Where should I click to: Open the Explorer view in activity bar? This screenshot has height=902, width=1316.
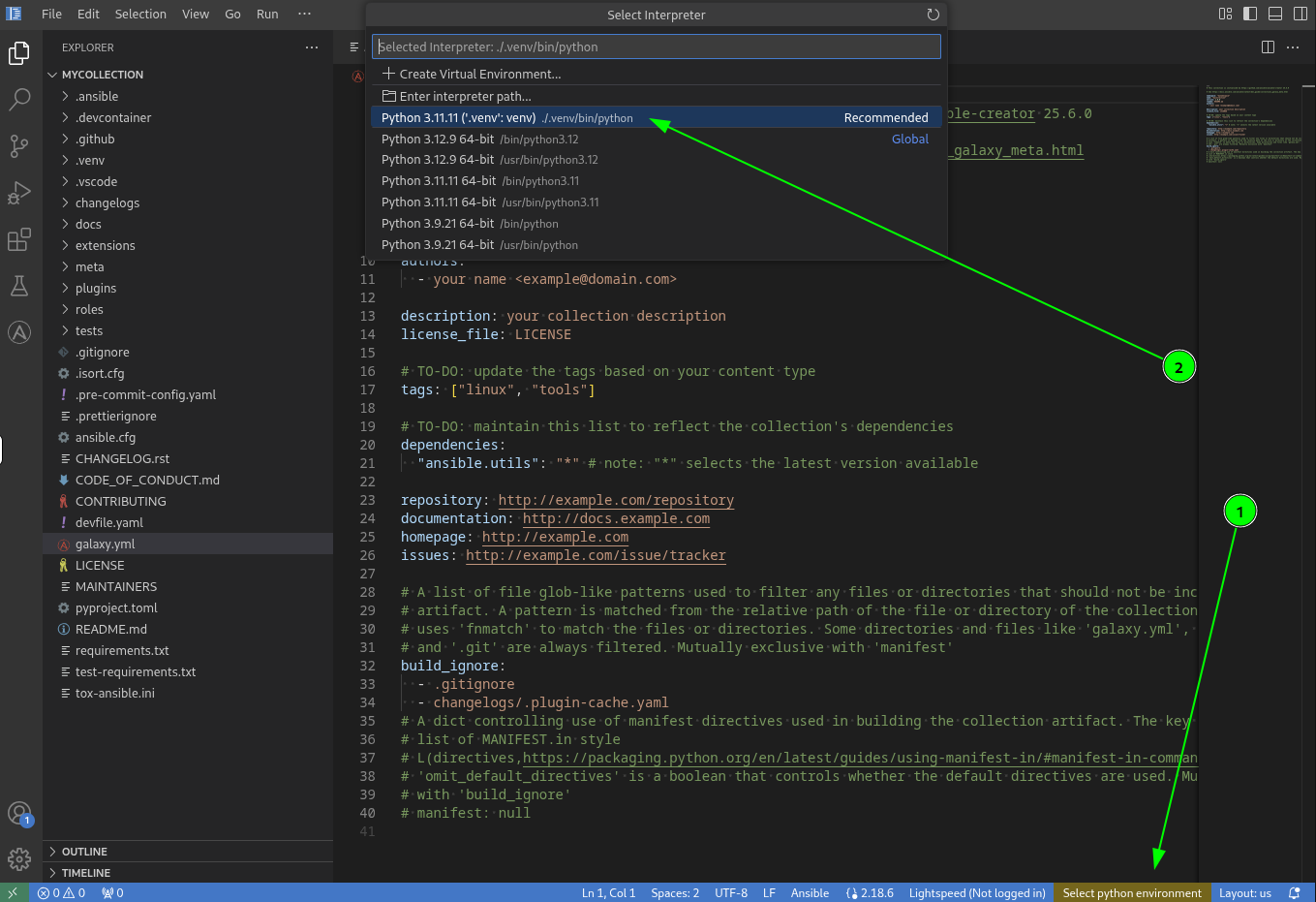[19, 53]
